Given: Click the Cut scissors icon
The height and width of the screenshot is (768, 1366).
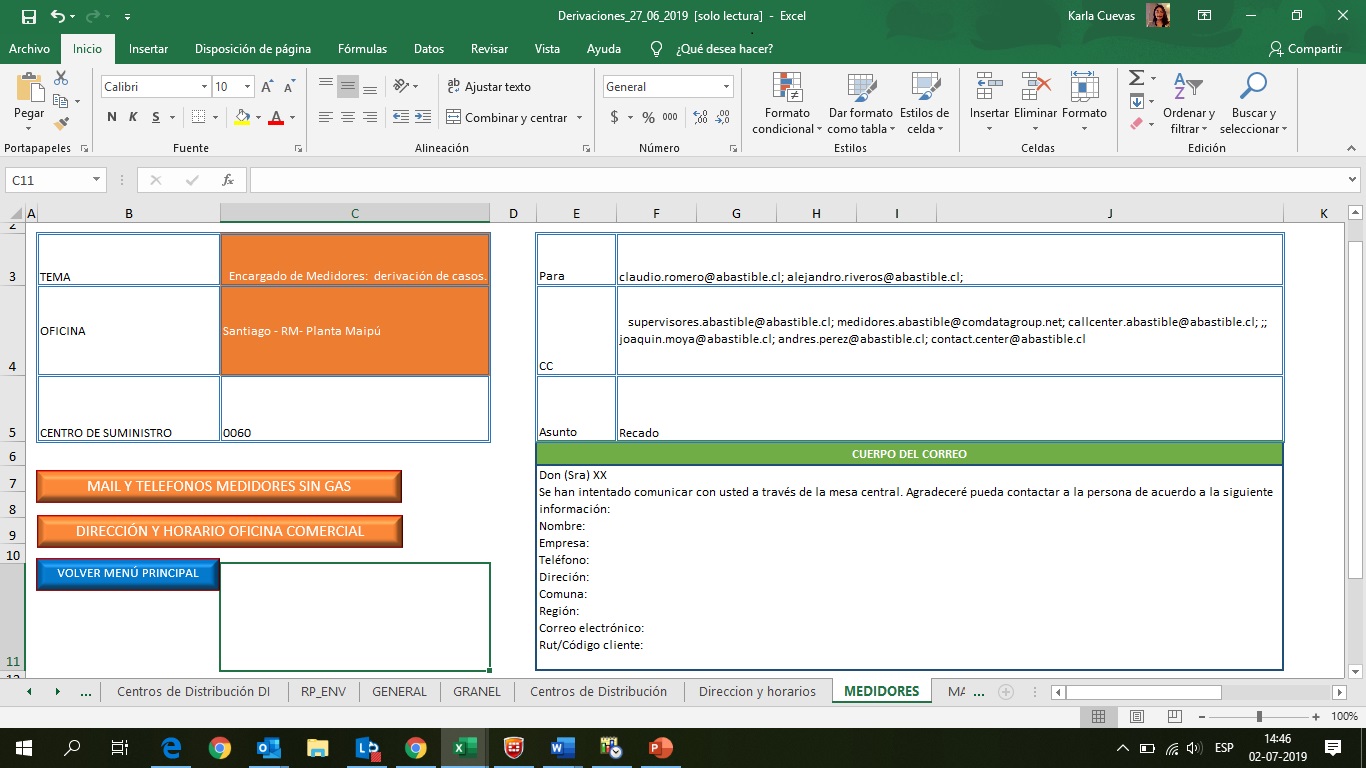Looking at the screenshot, I should [x=61, y=78].
